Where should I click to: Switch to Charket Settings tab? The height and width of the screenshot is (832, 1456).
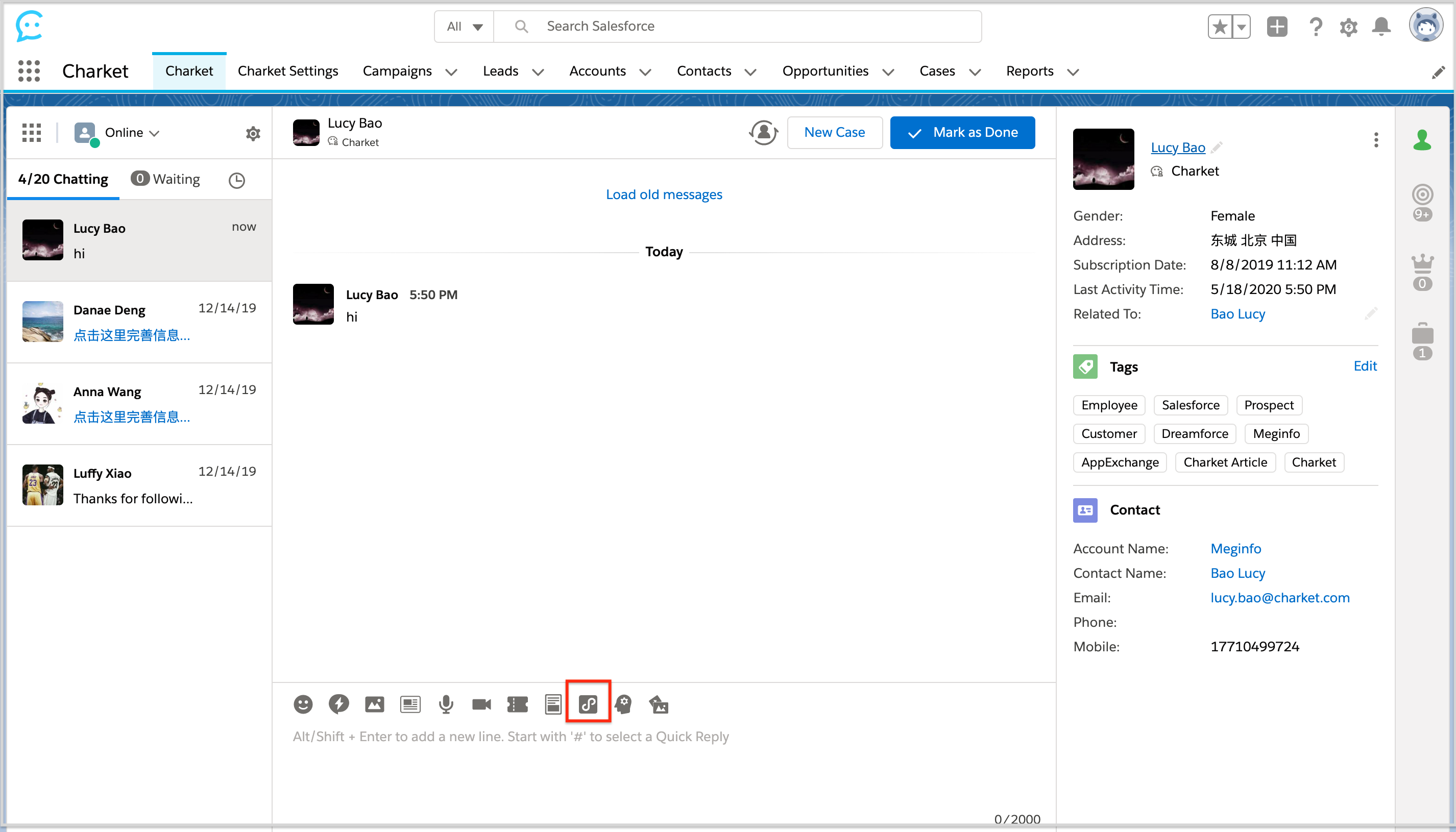click(288, 71)
